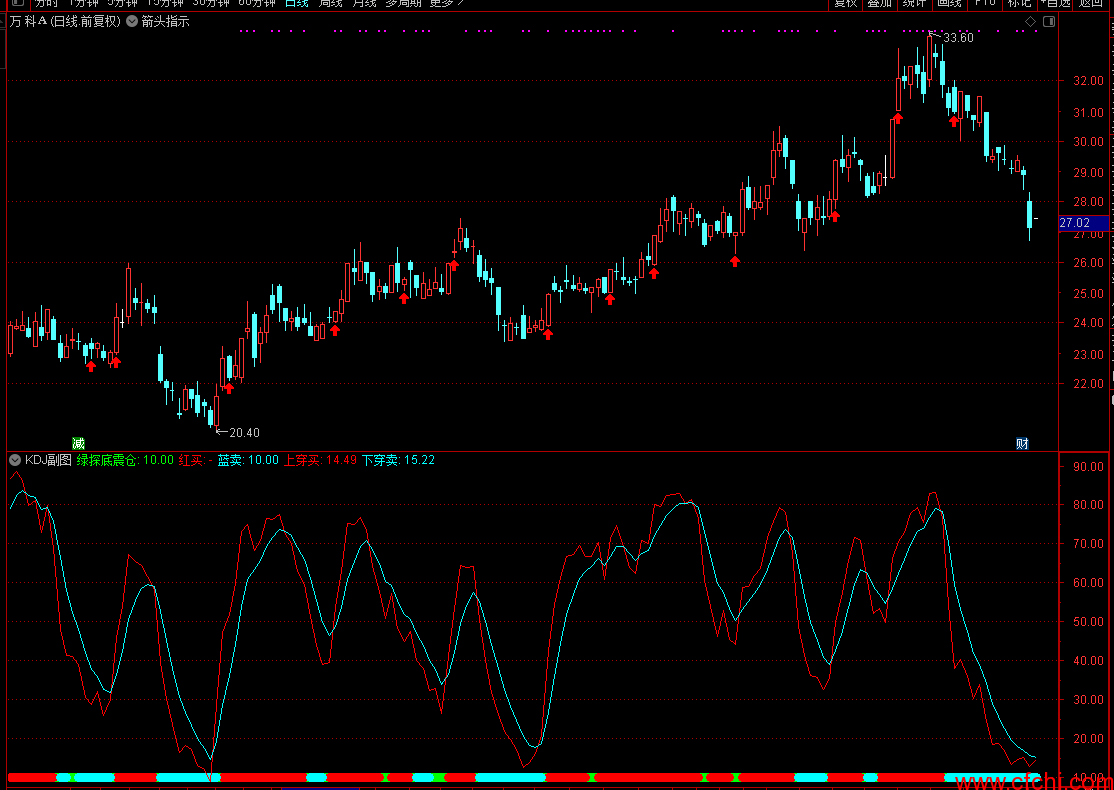This screenshot has height=790, width=1114.
Task: Click the 绿探底震仓: 10.00 value label
Action: pyautogui.click(x=125, y=460)
